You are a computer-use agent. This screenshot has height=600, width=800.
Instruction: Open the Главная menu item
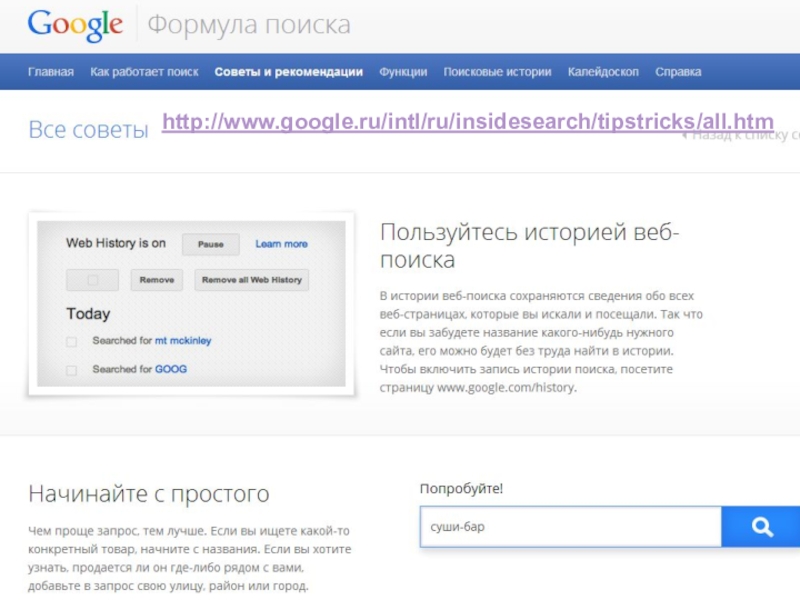(51, 72)
